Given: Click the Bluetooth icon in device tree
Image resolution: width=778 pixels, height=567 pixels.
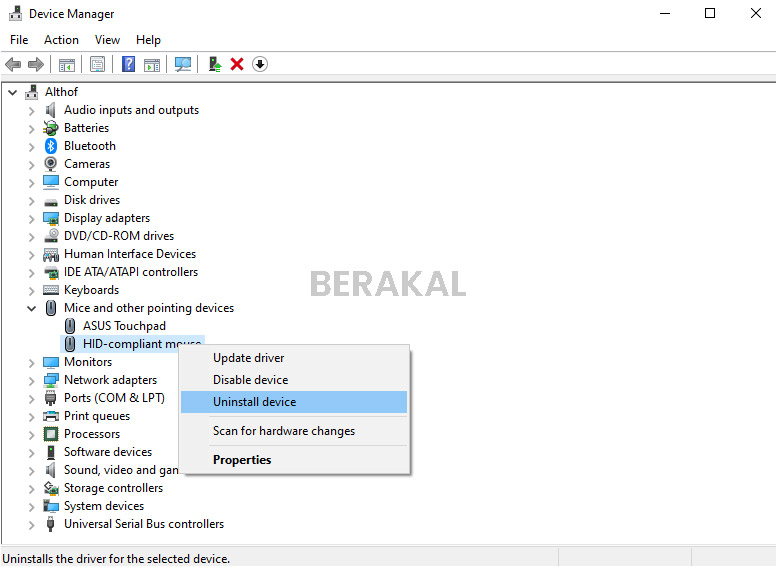Looking at the screenshot, I should point(51,146).
